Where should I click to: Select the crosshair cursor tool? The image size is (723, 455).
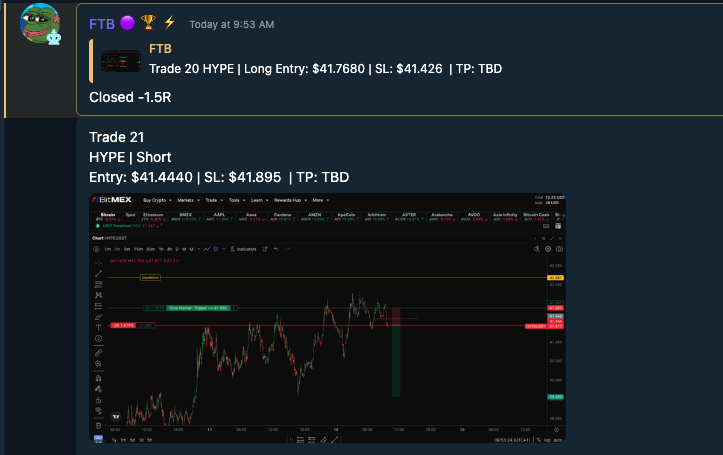pyautogui.click(x=98, y=263)
